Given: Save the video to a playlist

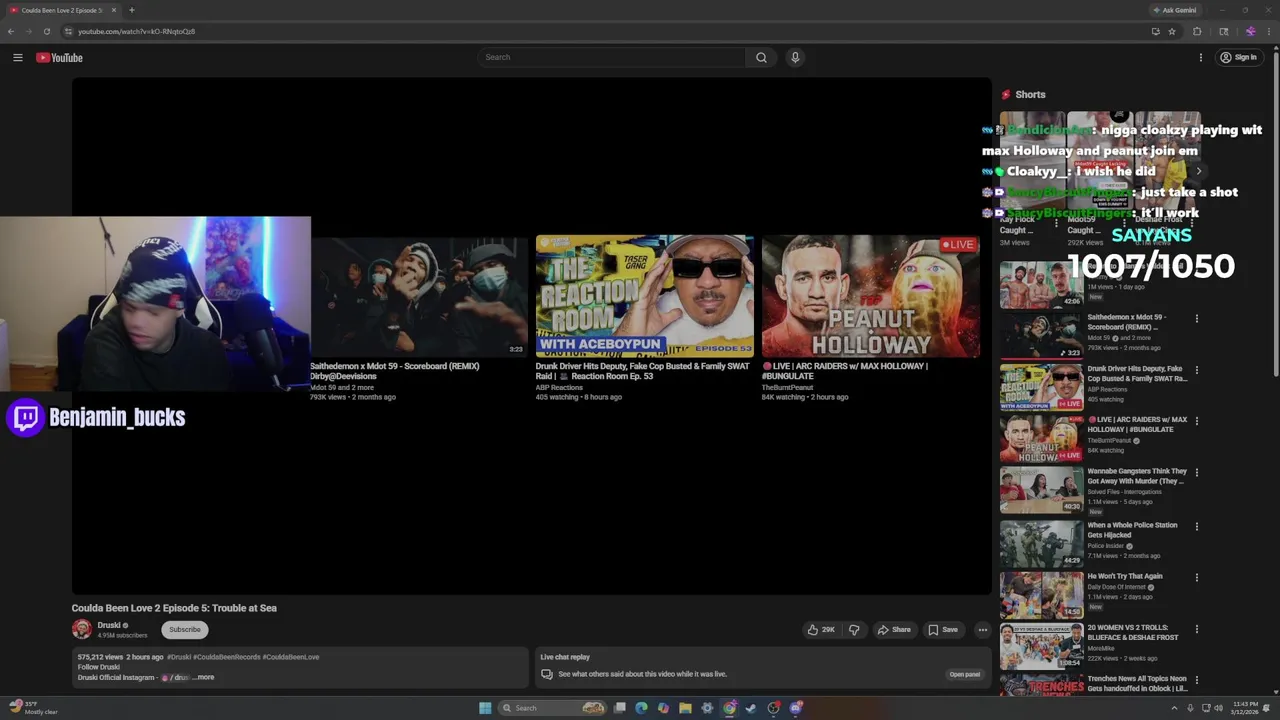Looking at the screenshot, I should [943, 630].
